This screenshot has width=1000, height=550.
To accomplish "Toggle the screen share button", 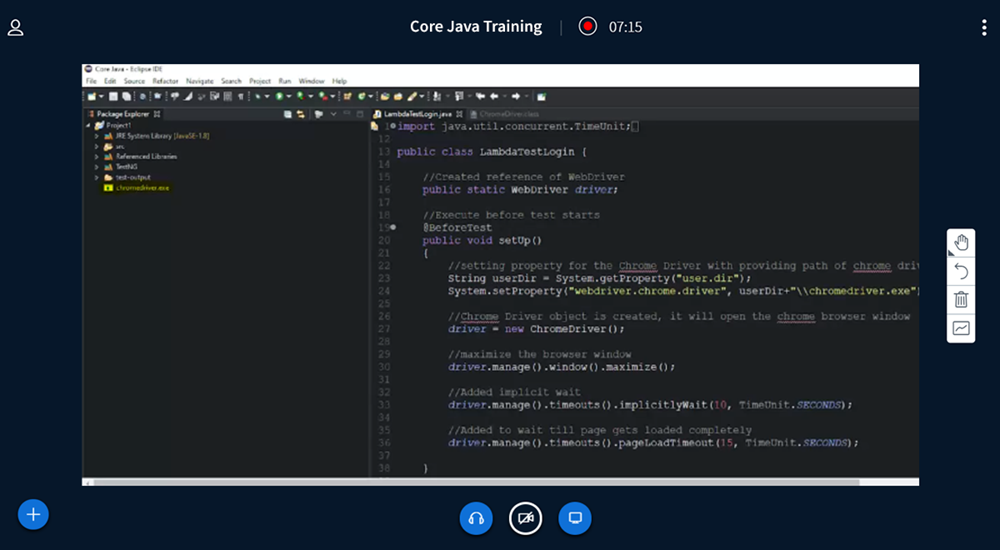I will 575,518.
